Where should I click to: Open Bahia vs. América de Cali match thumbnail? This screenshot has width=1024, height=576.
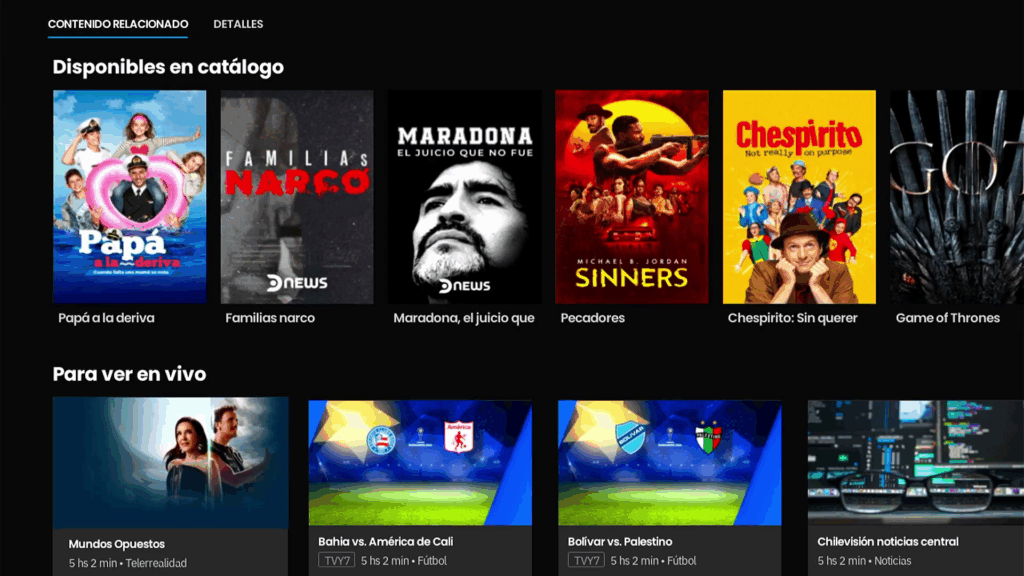(420, 462)
